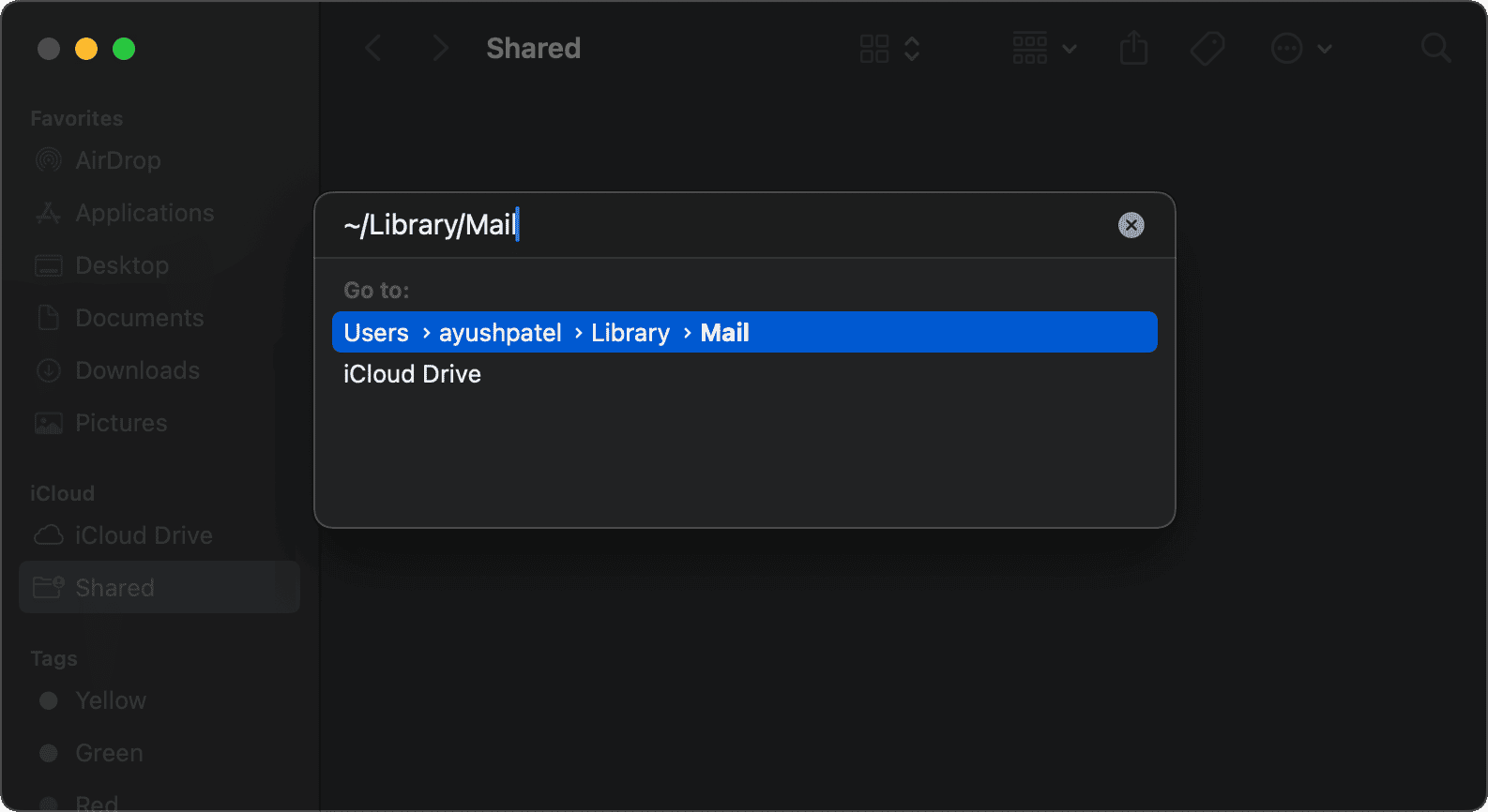
Task: Select the Users > ayushpatel > Library > Mail suggestion
Action: [743, 333]
